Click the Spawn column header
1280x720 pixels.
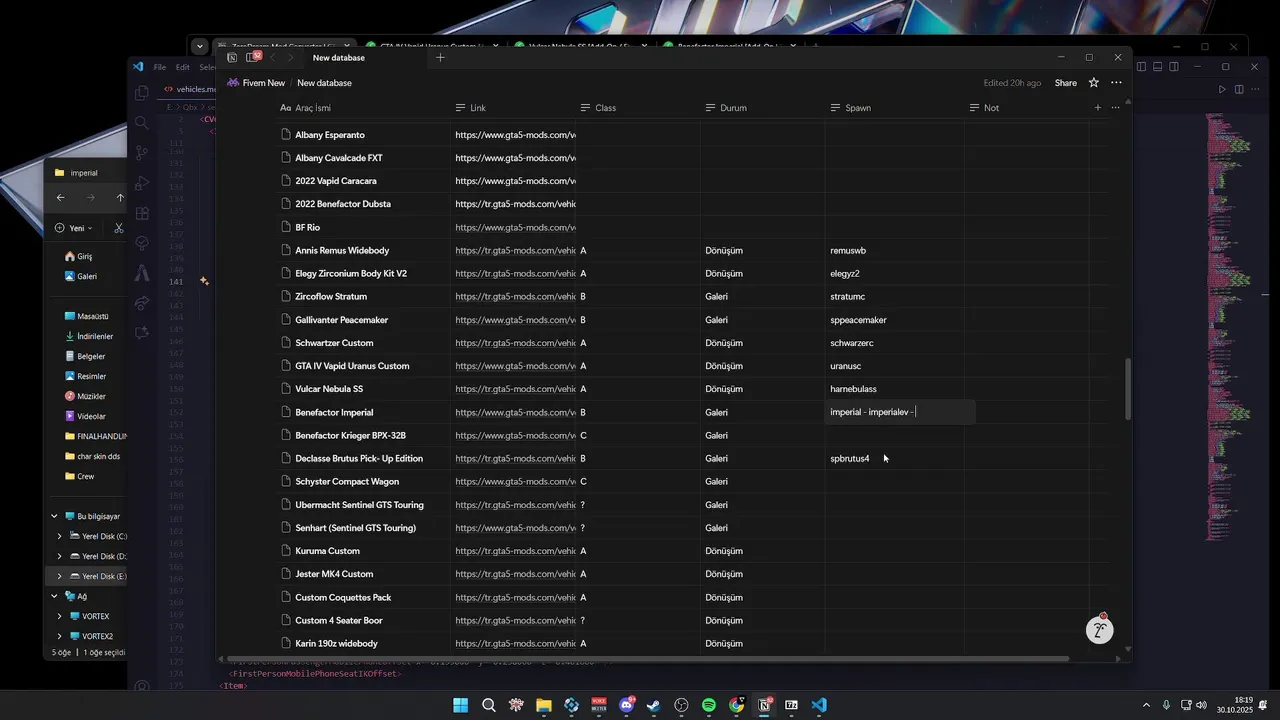pos(894,108)
